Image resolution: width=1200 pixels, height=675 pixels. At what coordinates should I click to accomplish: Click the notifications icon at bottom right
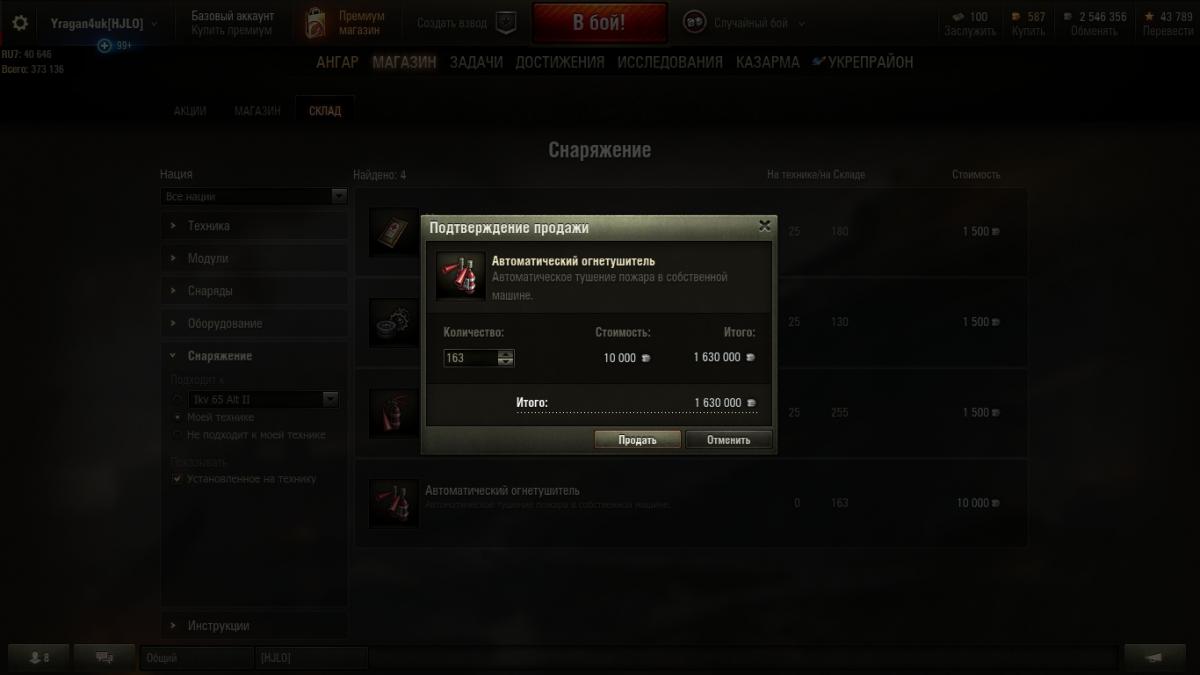tap(1154, 657)
